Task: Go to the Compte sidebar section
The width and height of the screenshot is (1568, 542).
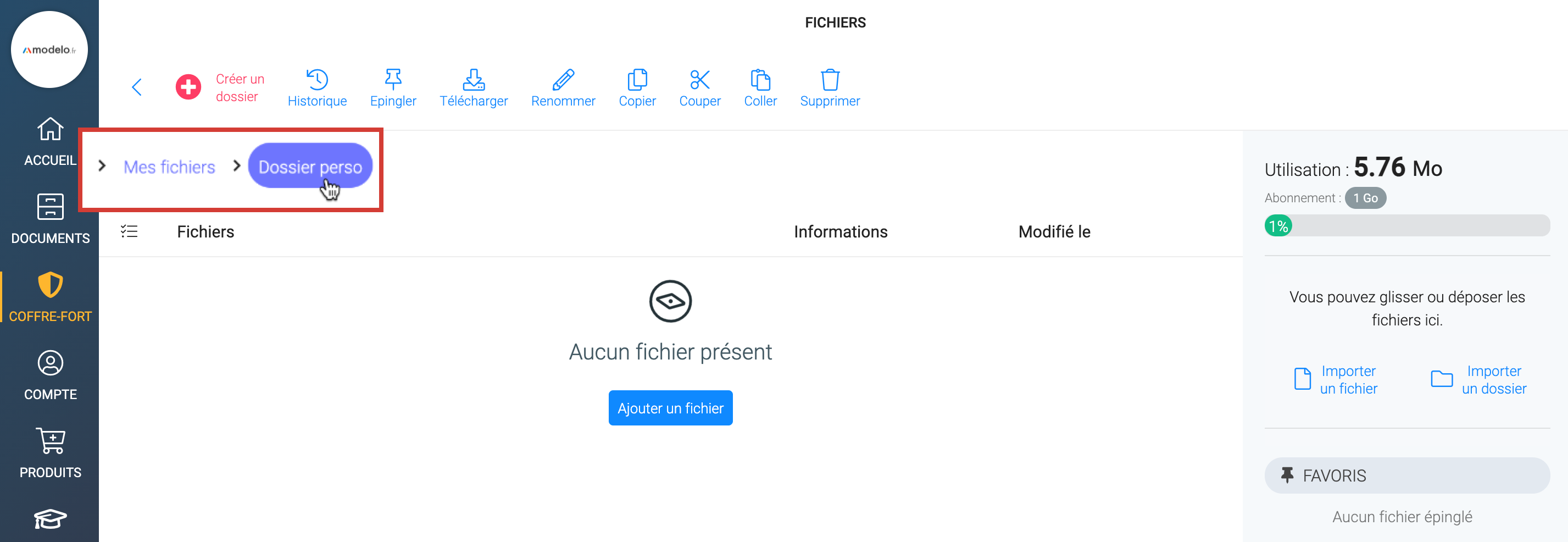Action: (50, 375)
